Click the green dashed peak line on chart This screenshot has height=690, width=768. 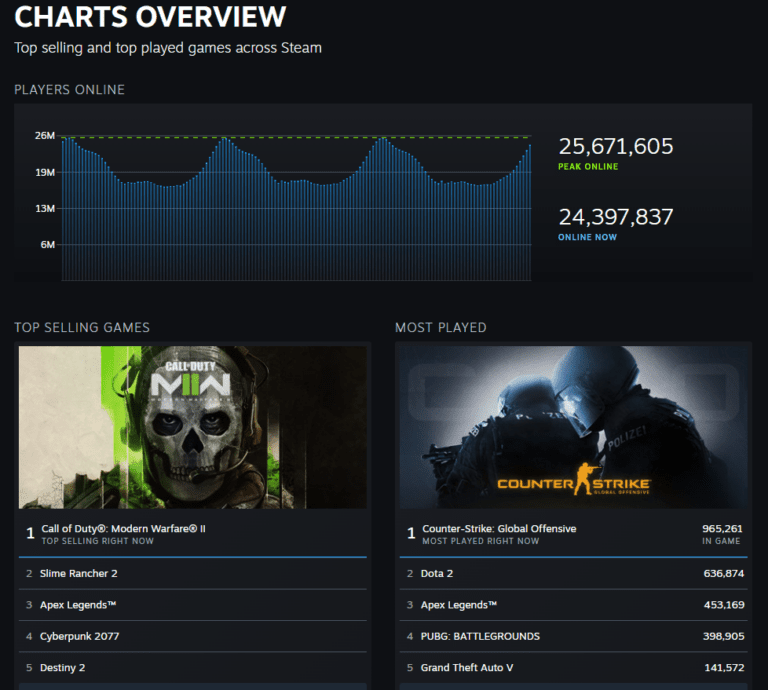(296, 138)
